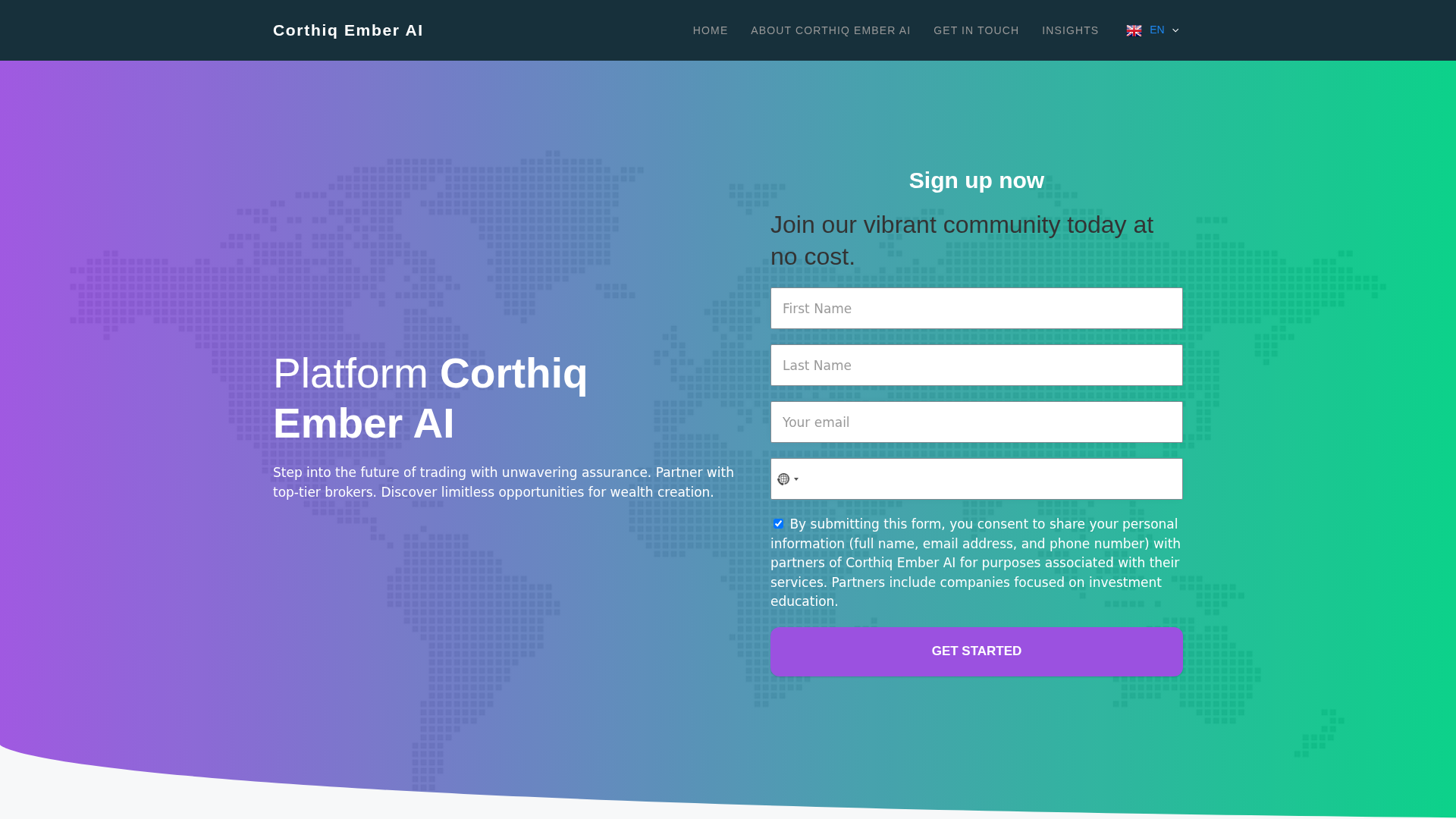Image resolution: width=1456 pixels, height=819 pixels.
Task: Open the HOME menu item
Action: pos(710,30)
